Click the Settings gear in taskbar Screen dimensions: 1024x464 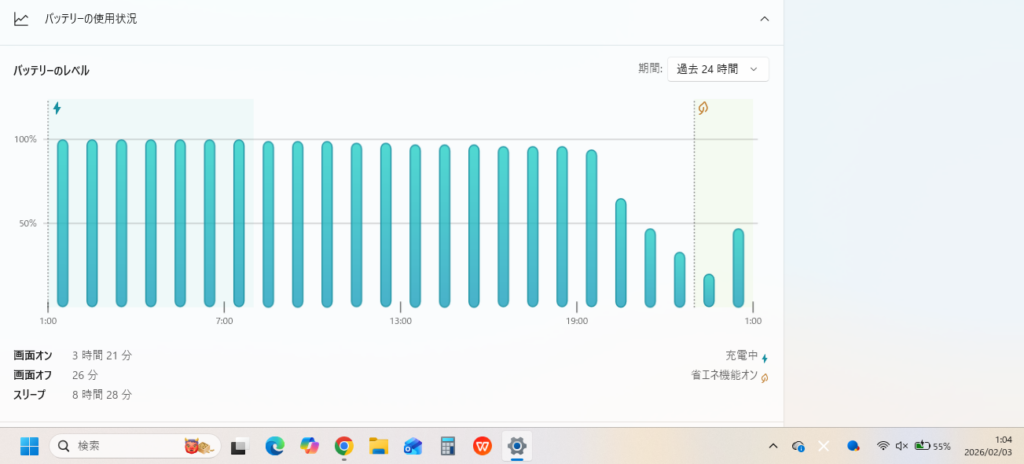click(517, 446)
